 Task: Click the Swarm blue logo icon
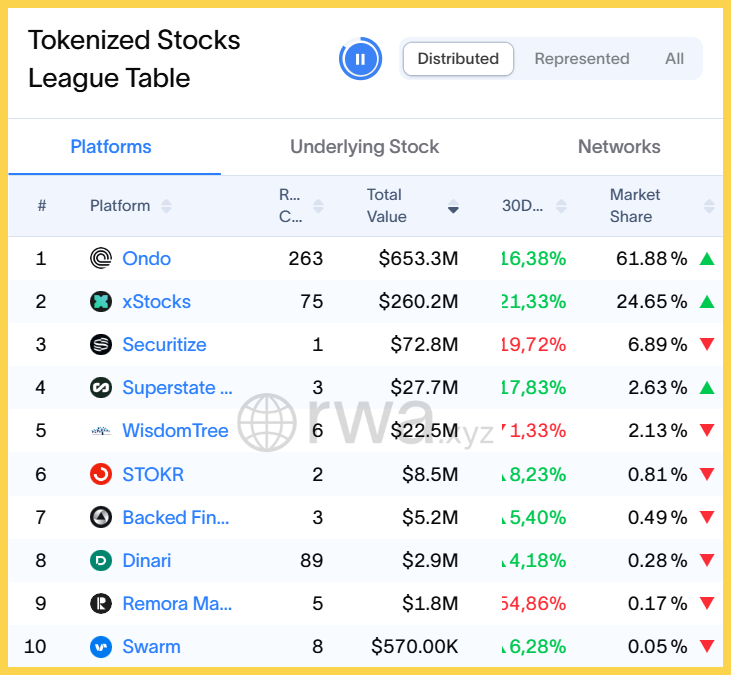[x=101, y=647]
